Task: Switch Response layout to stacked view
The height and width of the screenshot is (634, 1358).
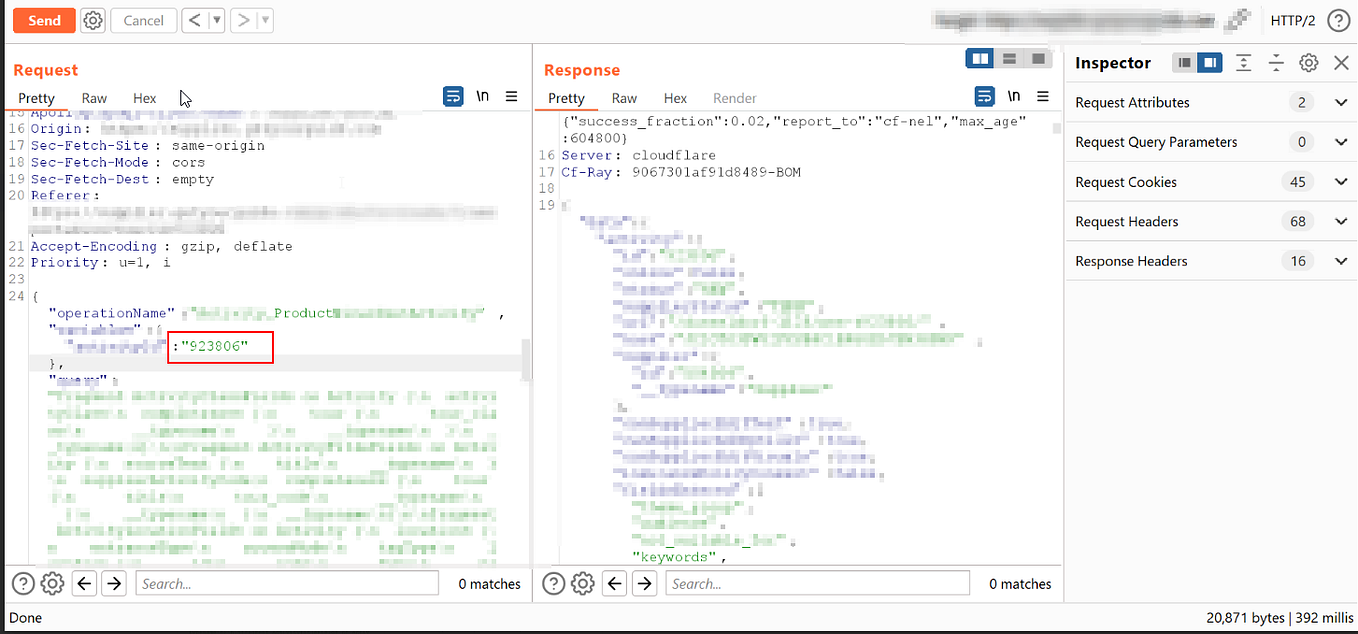Action: pos(1009,58)
